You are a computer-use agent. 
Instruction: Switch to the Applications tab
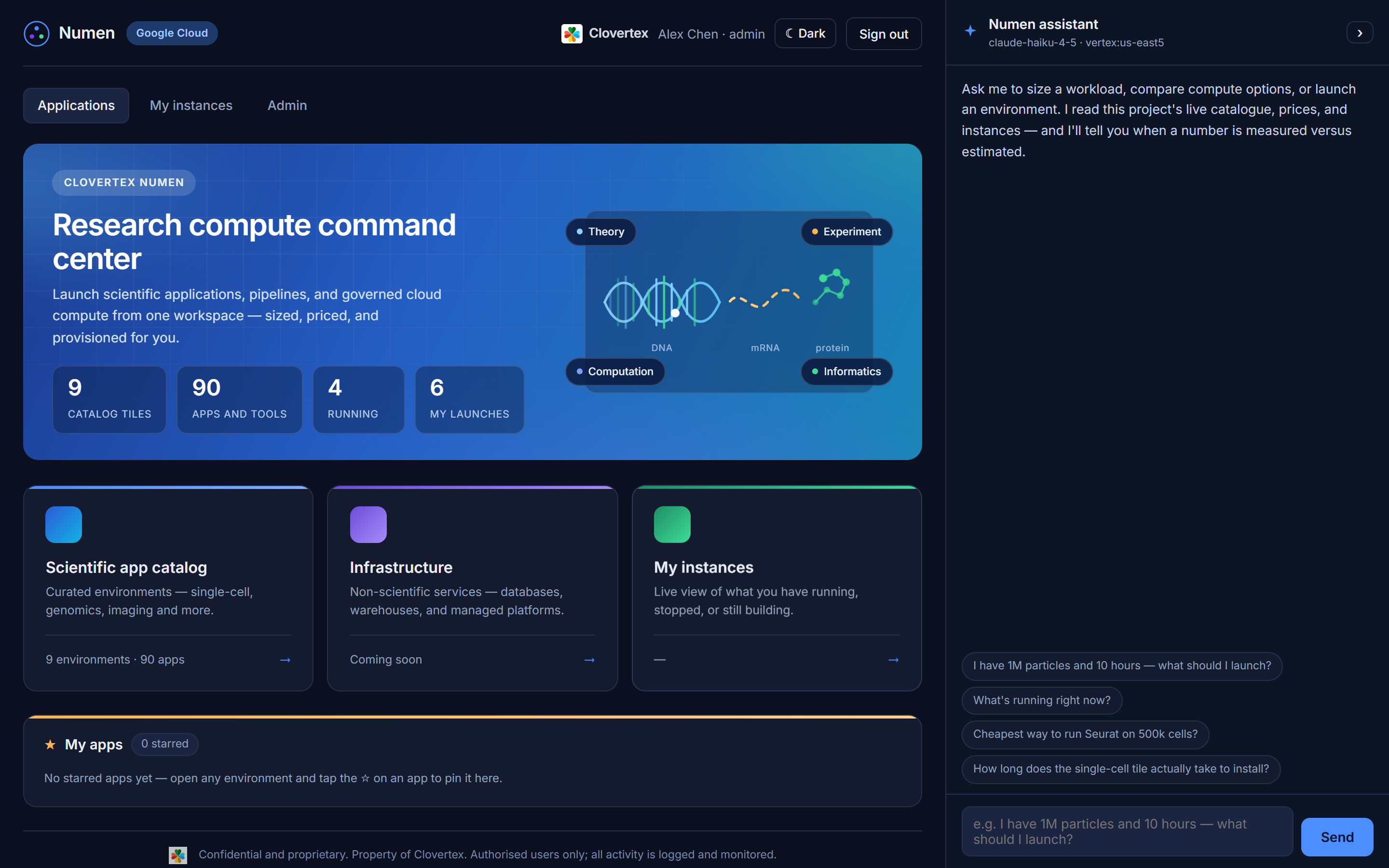(x=76, y=105)
